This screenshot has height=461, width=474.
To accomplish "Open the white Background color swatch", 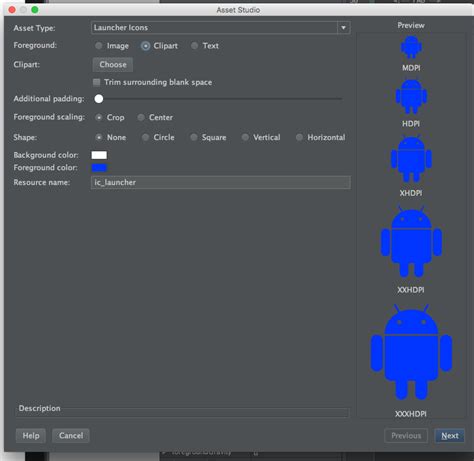I will [99, 155].
